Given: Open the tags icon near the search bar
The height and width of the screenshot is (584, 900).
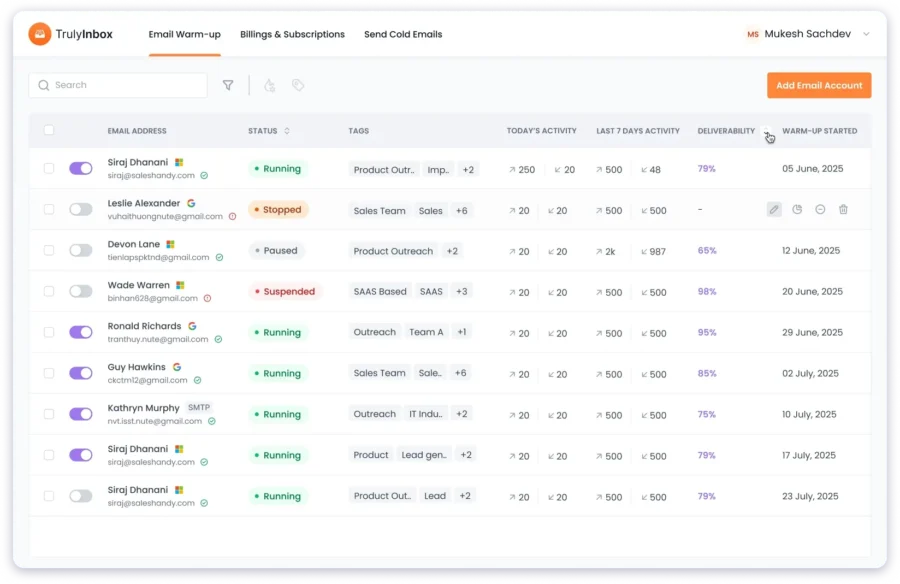Looking at the screenshot, I should click(298, 85).
